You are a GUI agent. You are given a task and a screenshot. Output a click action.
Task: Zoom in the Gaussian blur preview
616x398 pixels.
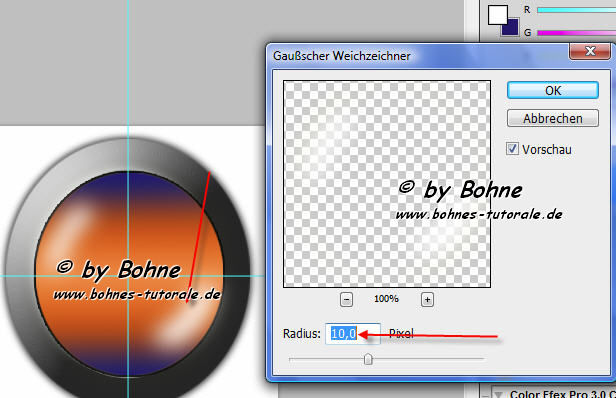(427, 300)
